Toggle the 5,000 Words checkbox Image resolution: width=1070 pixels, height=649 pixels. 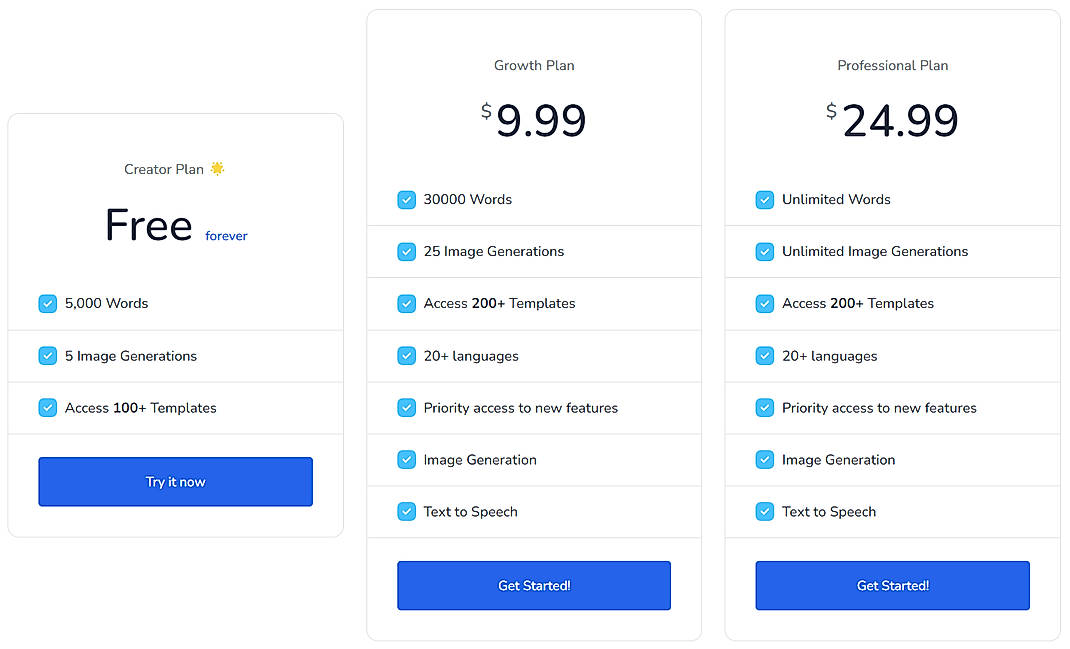tap(47, 303)
